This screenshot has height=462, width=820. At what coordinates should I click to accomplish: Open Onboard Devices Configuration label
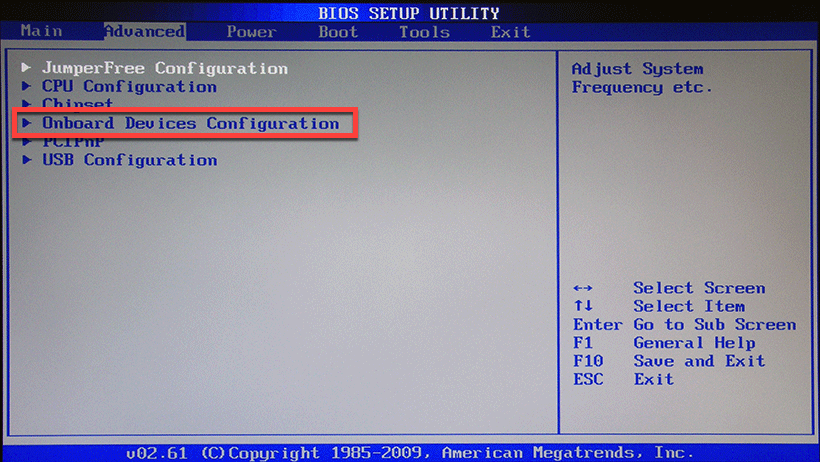tap(190, 124)
